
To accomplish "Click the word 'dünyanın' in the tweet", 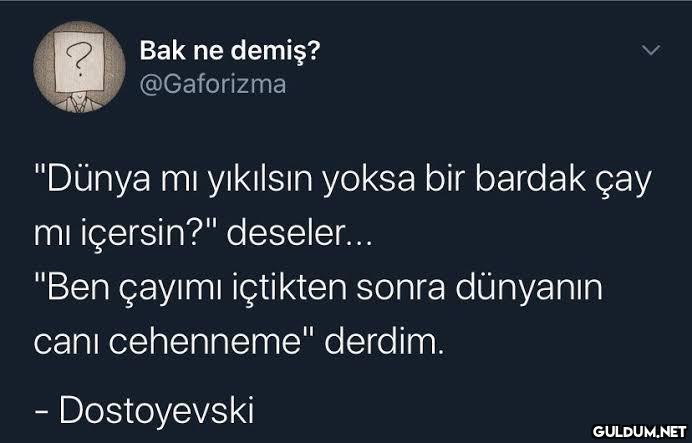I will pos(529,289).
